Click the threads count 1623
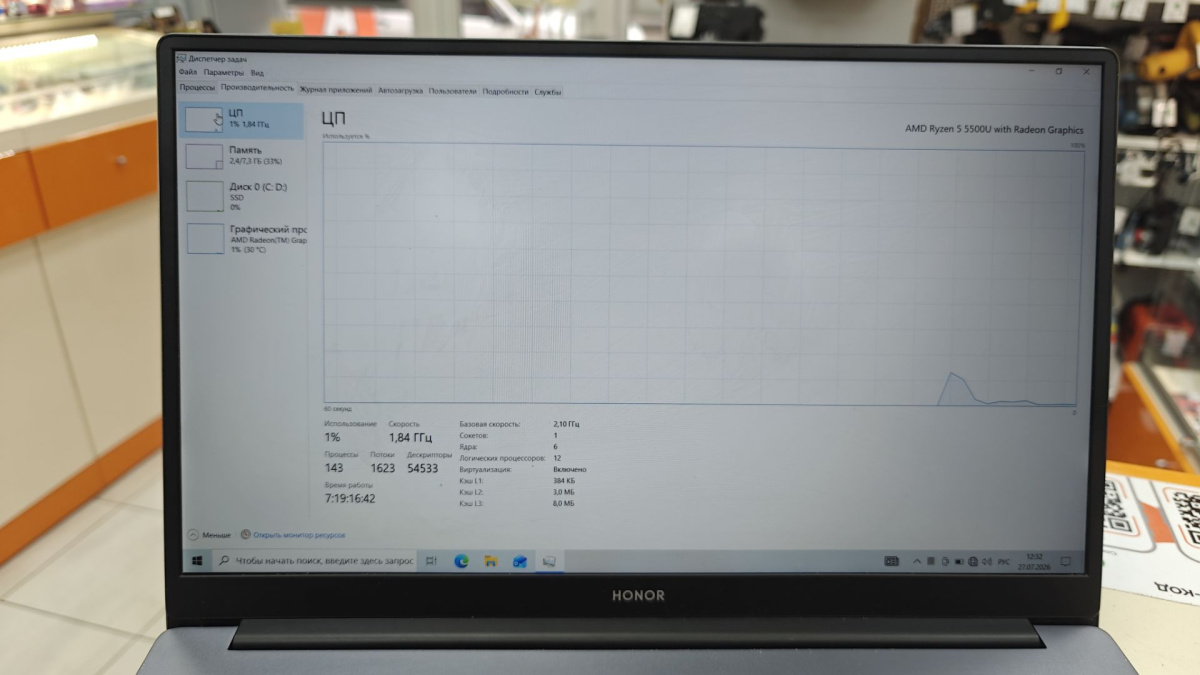The width and height of the screenshot is (1200, 675). (382, 468)
